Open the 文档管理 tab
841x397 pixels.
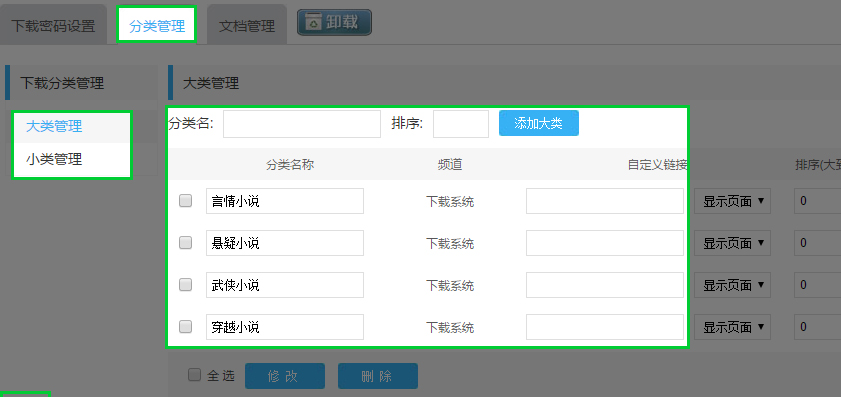pyautogui.click(x=247, y=26)
